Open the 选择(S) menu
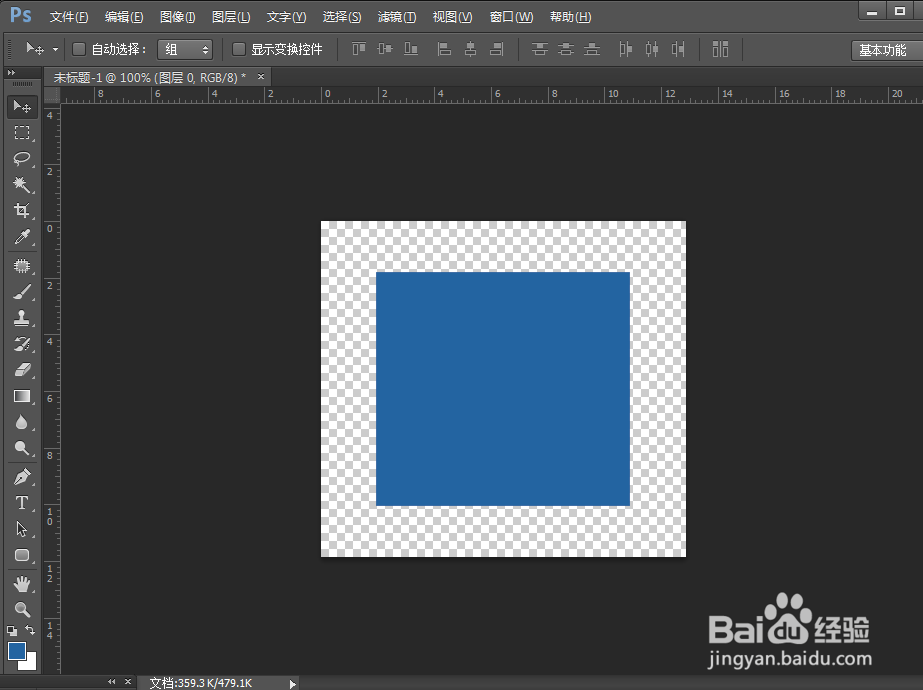 tap(342, 17)
